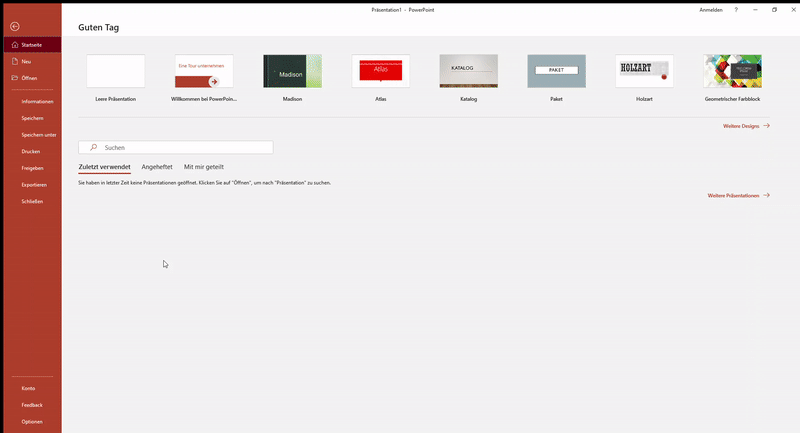Choose Schließen in the sidebar
Screen dimensions: 800x433
point(32,201)
